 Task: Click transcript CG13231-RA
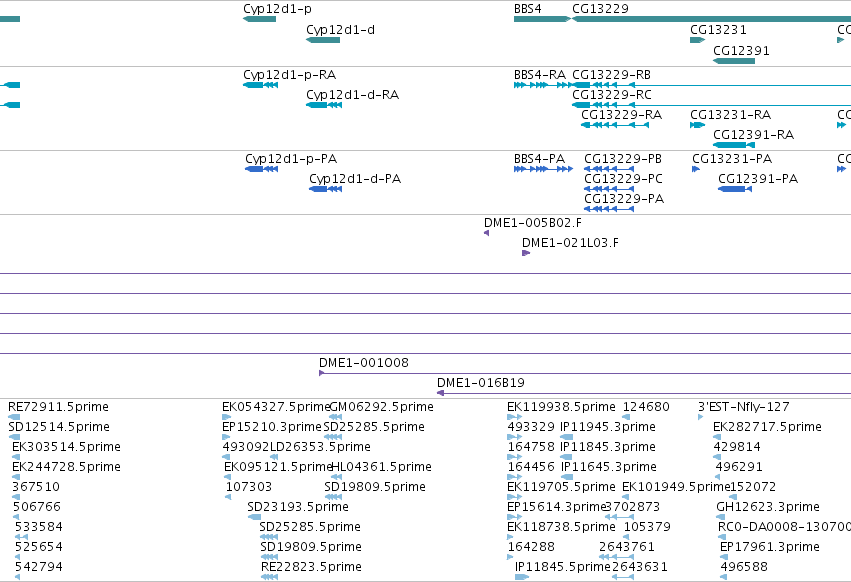[697, 125]
